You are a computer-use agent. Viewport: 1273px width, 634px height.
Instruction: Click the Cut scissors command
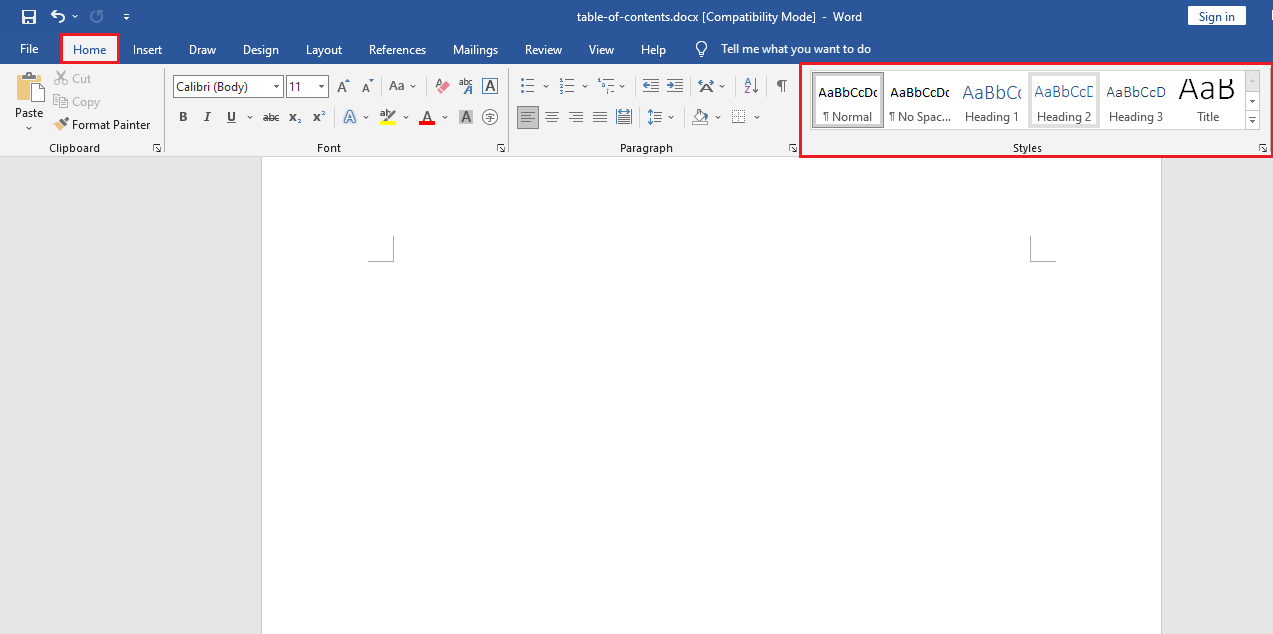click(x=72, y=79)
